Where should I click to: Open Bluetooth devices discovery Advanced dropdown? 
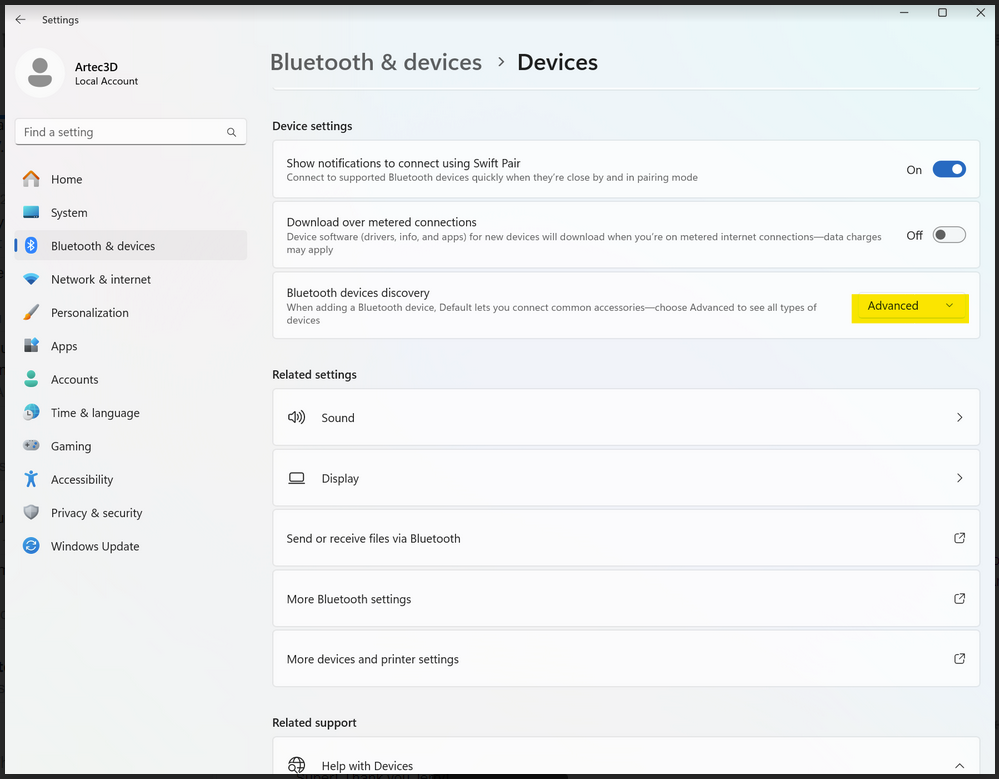point(910,306)
